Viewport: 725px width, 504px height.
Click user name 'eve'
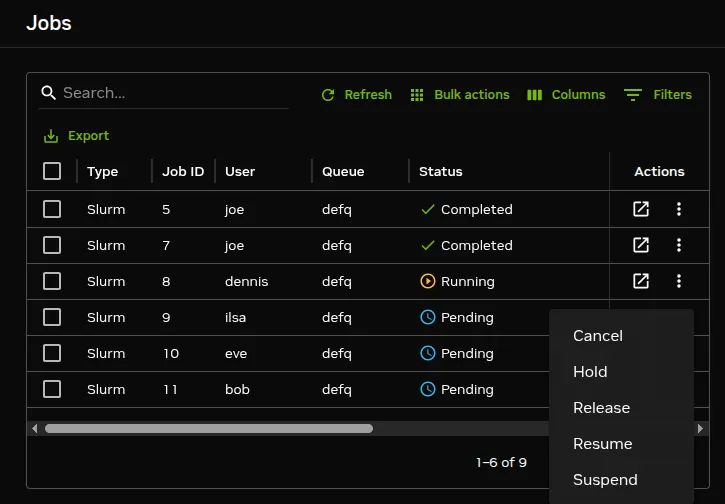tap(236, 354)
